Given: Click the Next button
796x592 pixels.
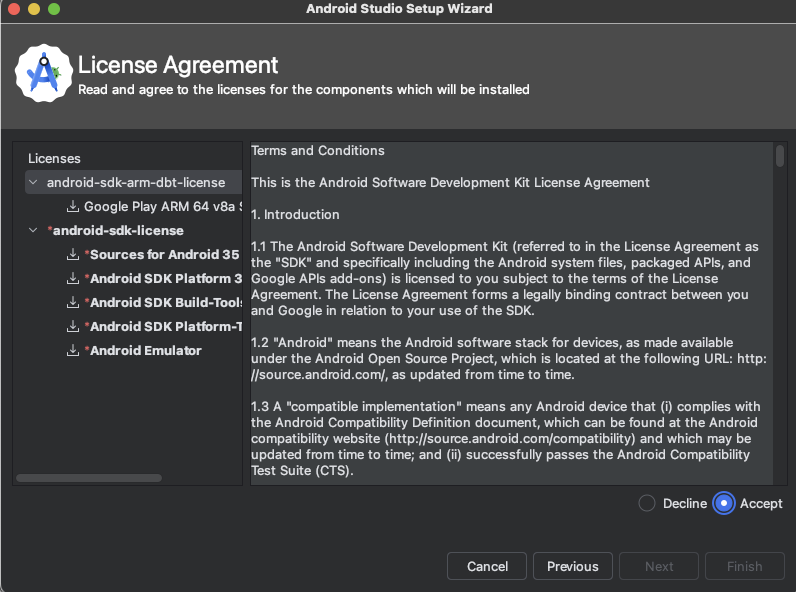Looking at the screenshot, I should click(659, 566).
